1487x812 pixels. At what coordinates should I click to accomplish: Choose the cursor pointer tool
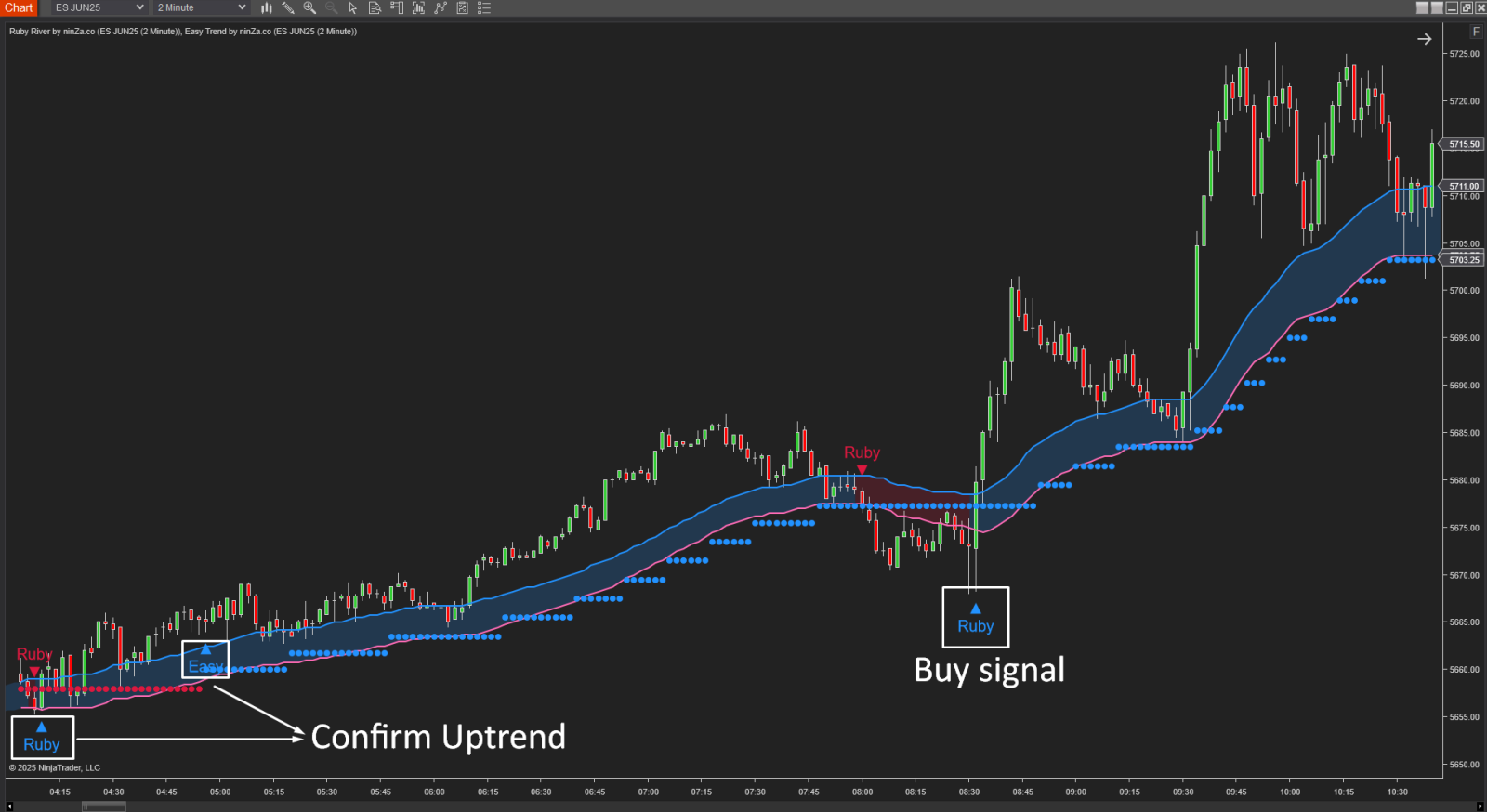point(353,7)
